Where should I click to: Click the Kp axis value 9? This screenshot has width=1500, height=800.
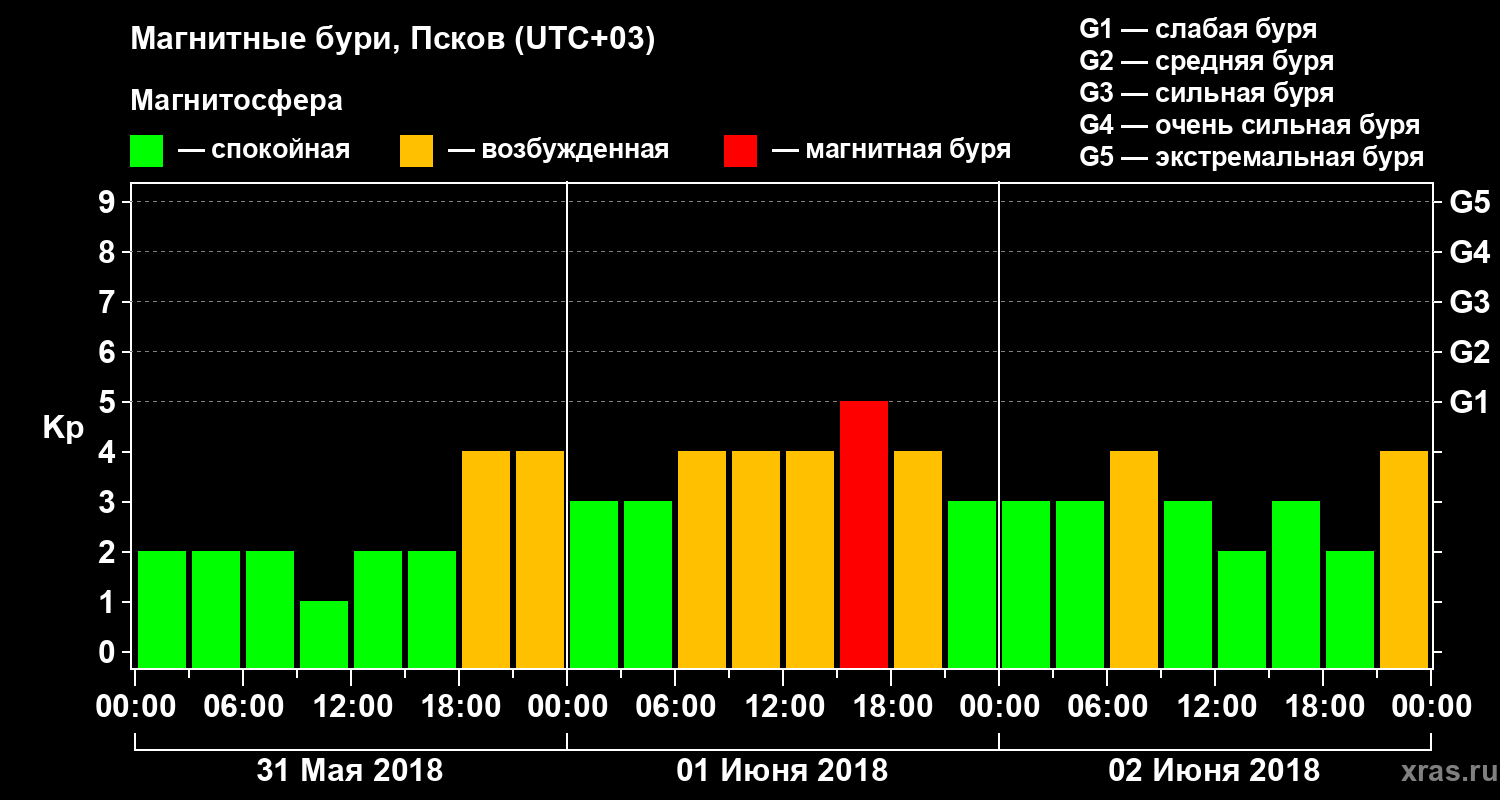[x=109, y=202]
